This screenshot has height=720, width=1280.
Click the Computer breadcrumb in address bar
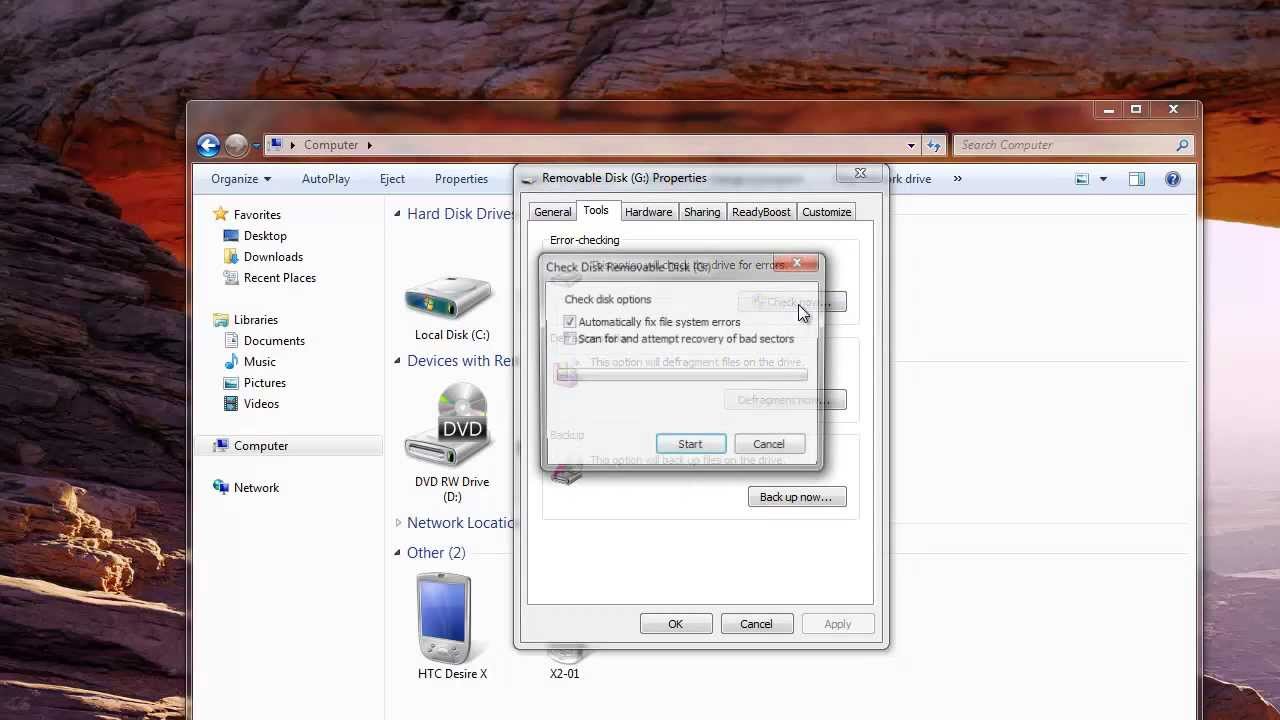tap(331, 145)
